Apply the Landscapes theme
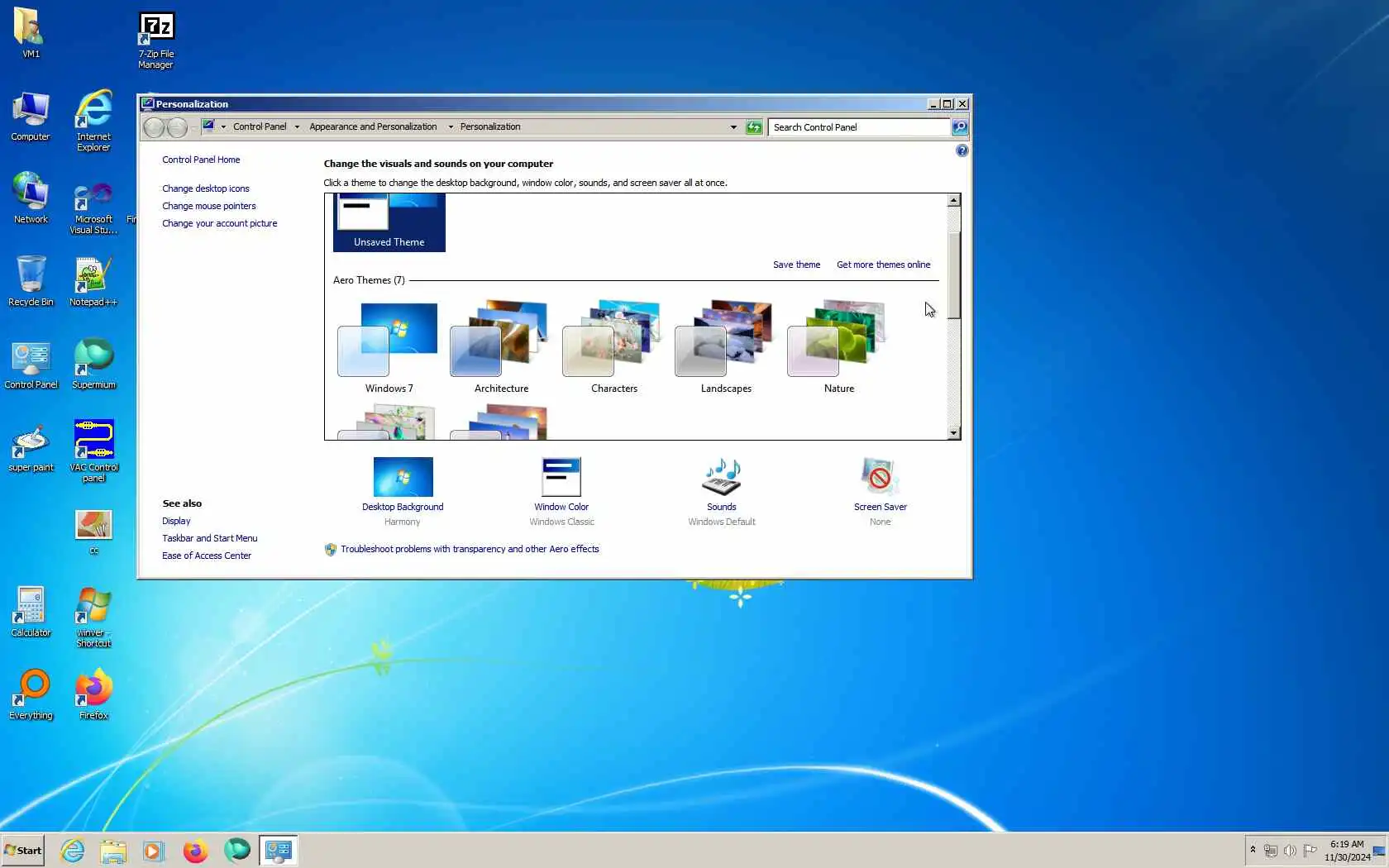 point(726,348)
